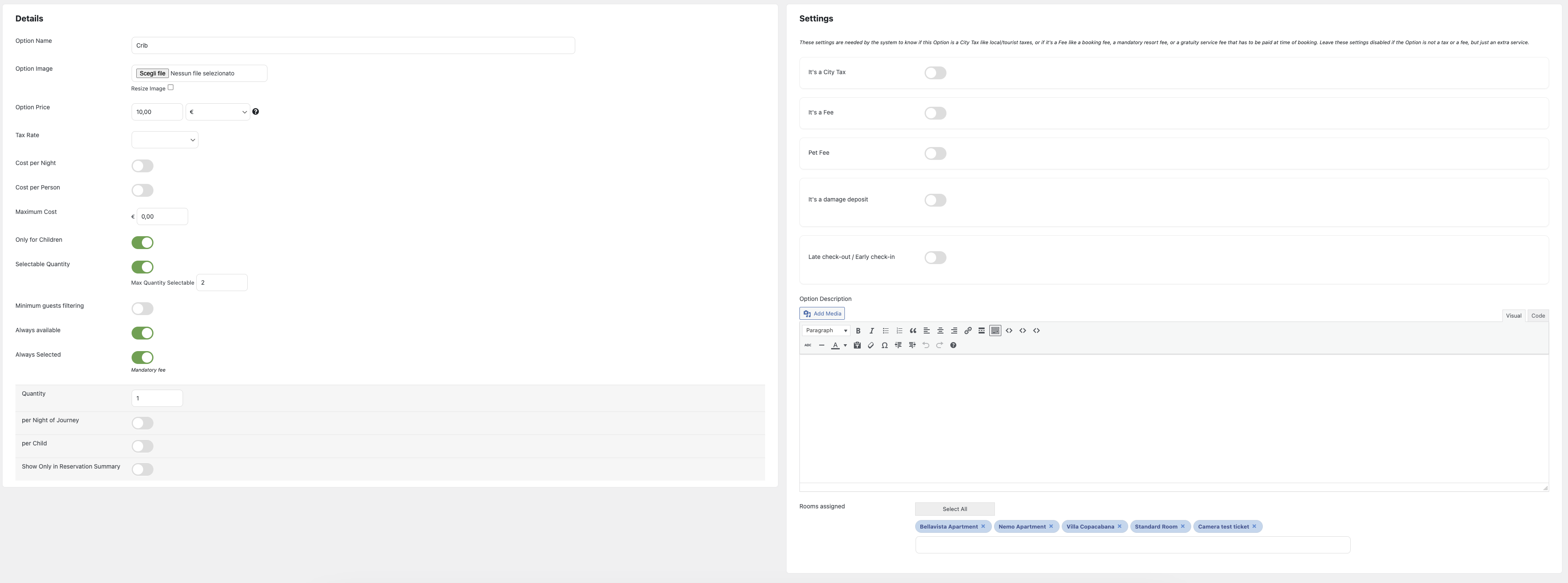Align description text left
The width and height of the screenshot is (1568, 583).
click(x=926, y=331)
